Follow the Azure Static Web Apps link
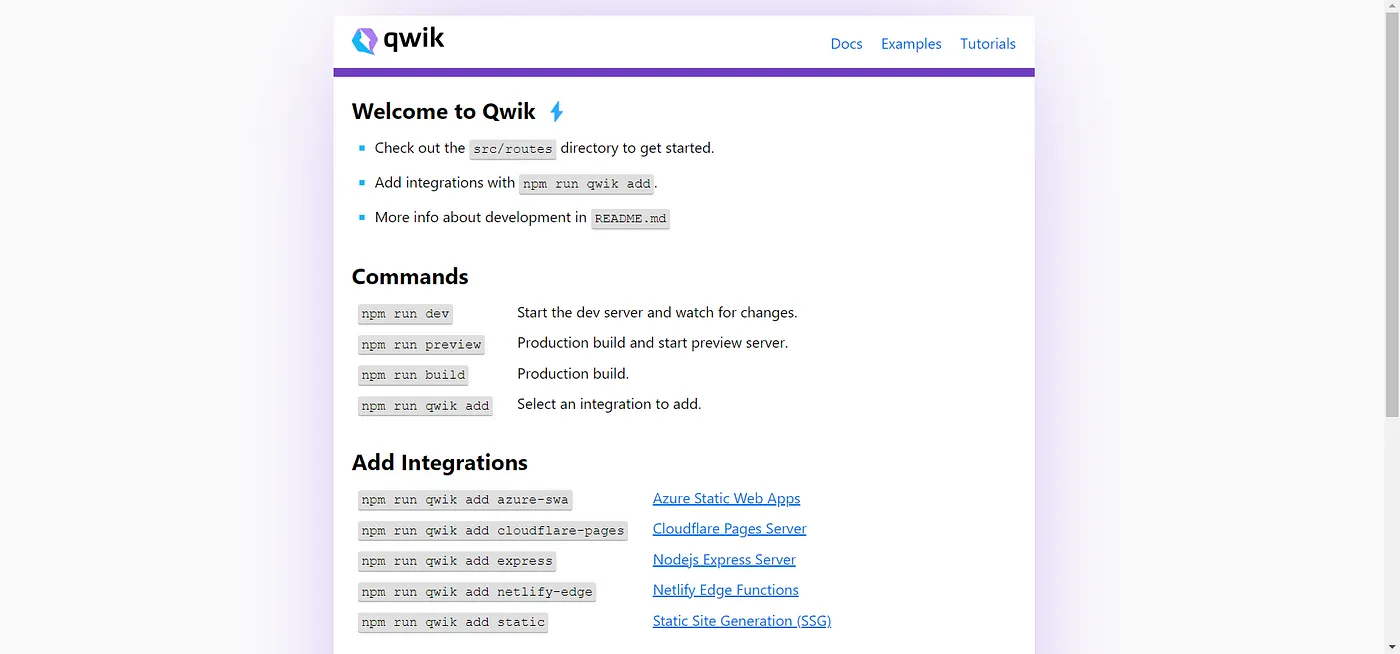Image resolution: width=1400 pixels, height=654 pixels. coord(726,498)
